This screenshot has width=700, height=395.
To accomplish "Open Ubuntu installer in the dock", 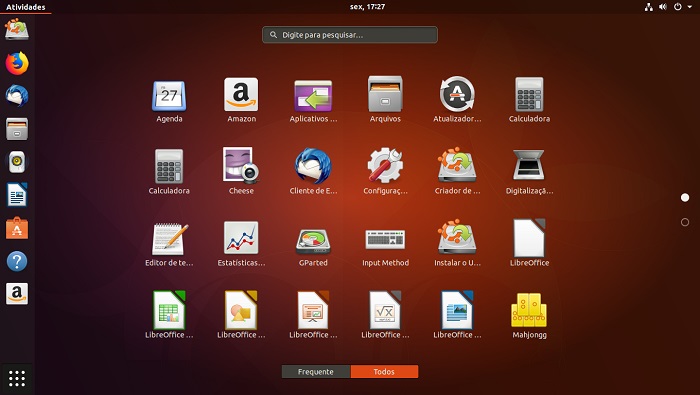I will (x=17, y=30).
